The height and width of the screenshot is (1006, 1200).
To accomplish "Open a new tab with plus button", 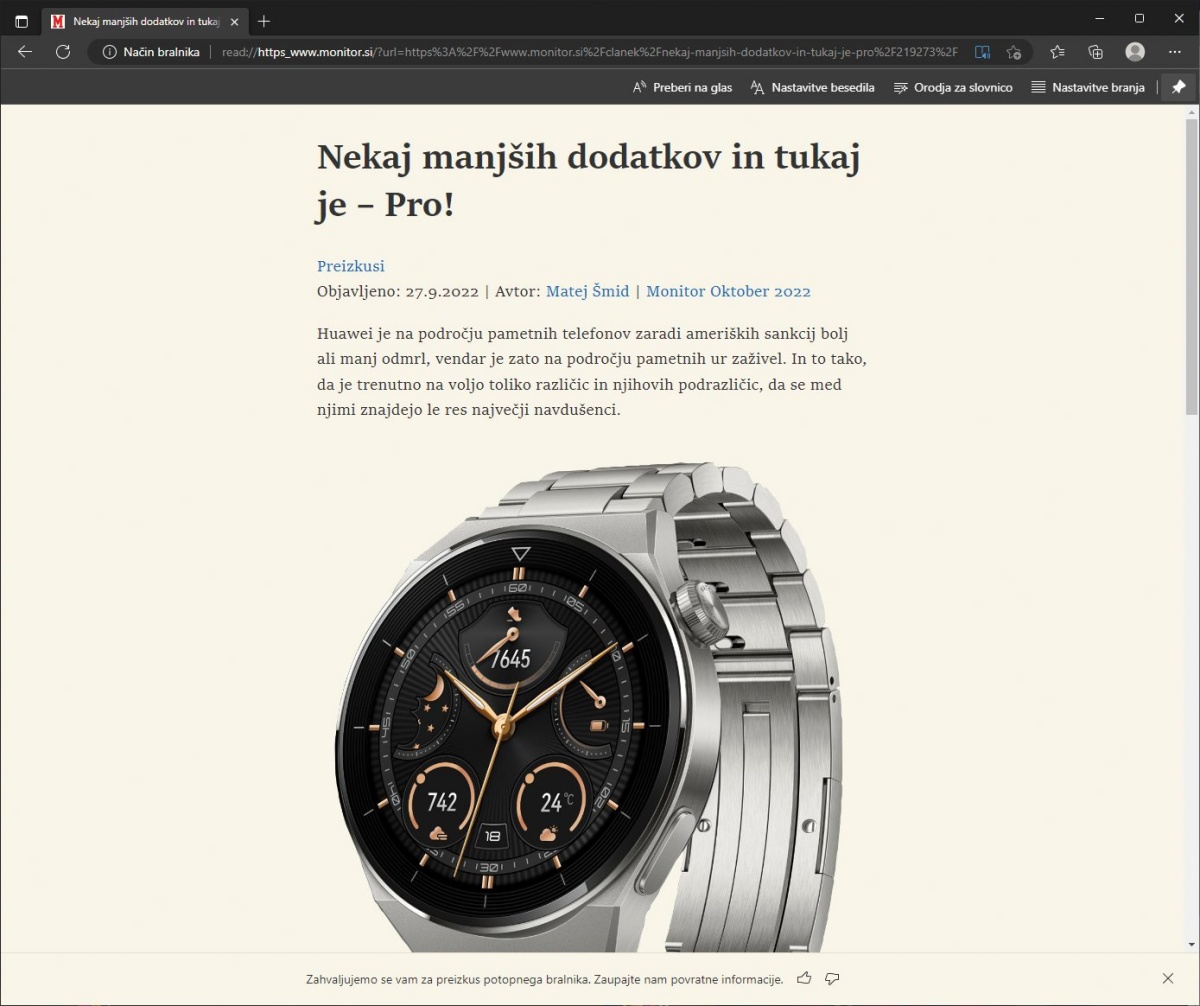I will click(x=264, y=21).
